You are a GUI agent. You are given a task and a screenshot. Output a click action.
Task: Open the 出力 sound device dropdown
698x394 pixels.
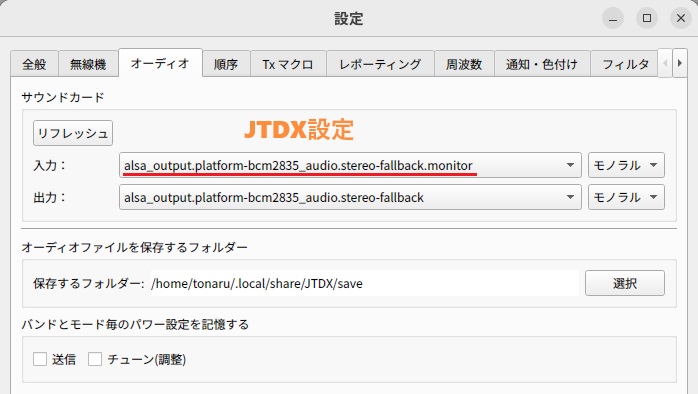[x=350, y=197]
